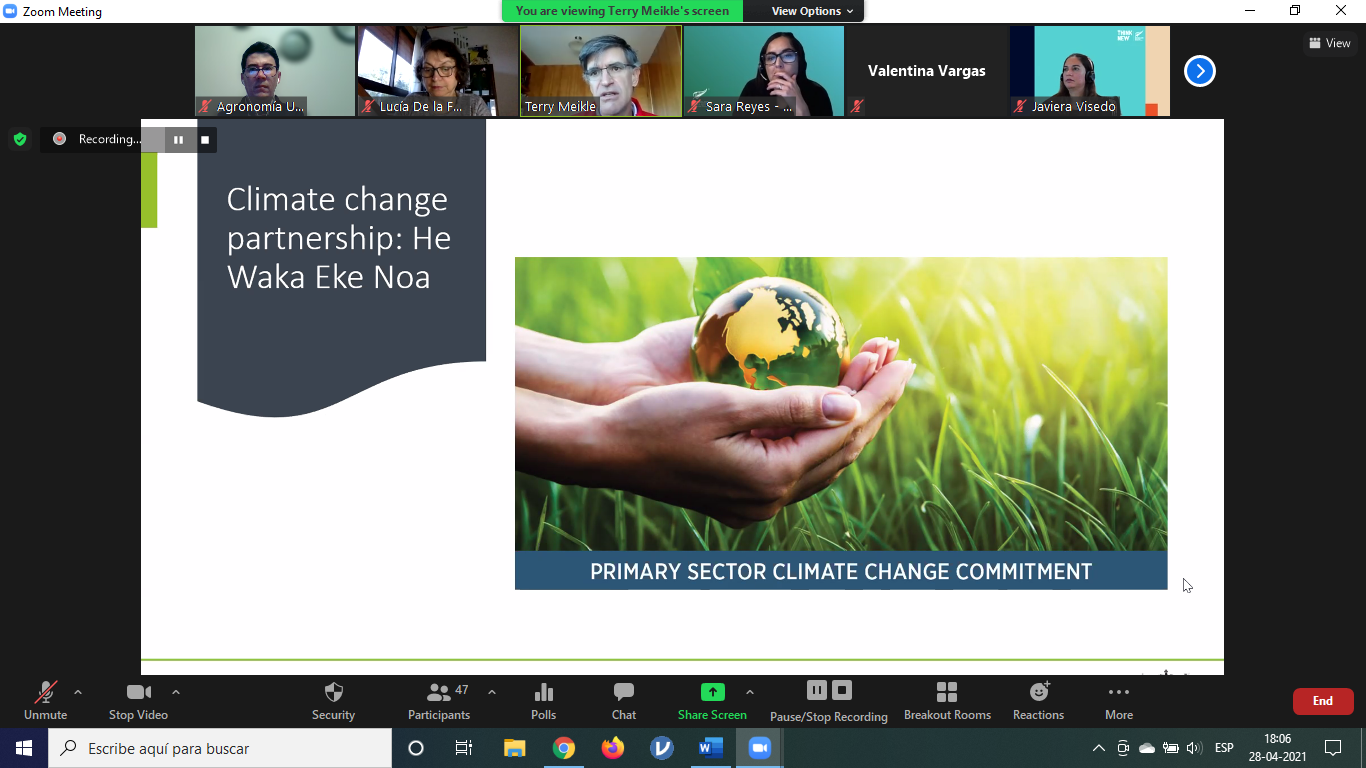1366x768 pixels.
Task: Open the View Options dropdown
Action: 812,11
